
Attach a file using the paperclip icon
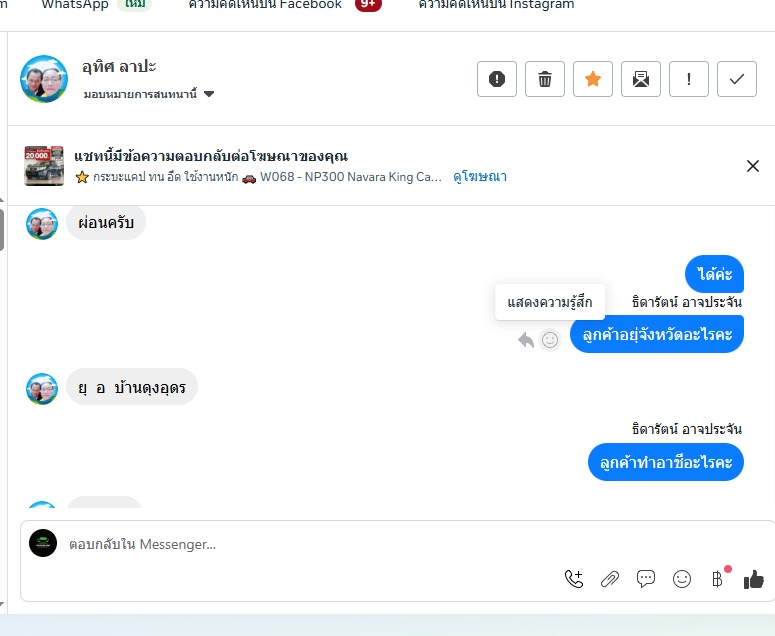pos(610,579)
